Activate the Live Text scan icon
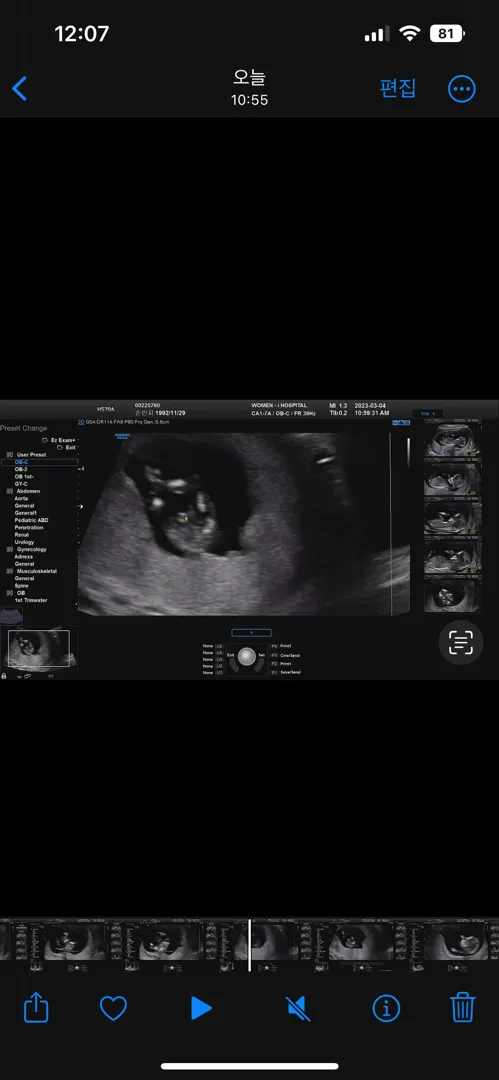This screenshot has width=499, height=1080. tap(461, 642)
